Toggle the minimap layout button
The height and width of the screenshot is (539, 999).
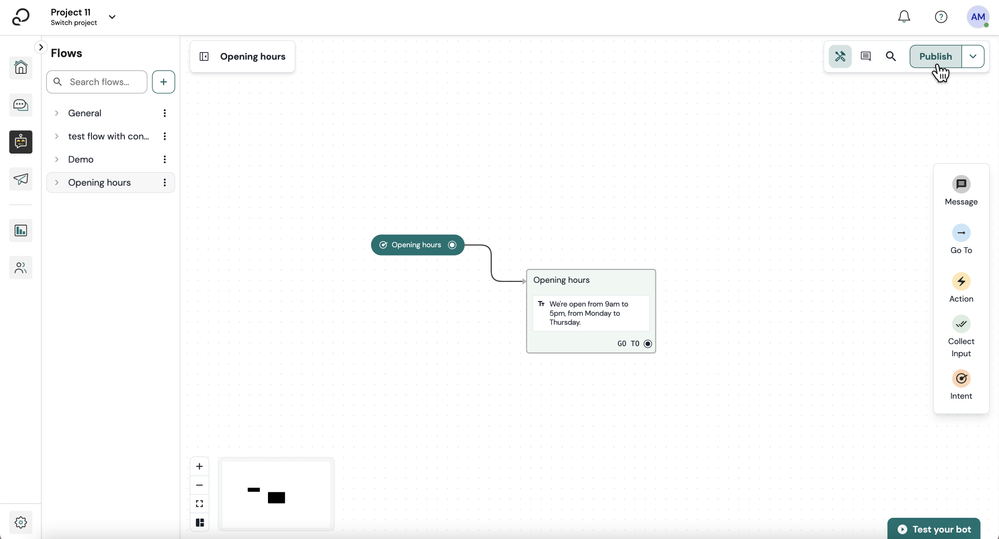199,522
